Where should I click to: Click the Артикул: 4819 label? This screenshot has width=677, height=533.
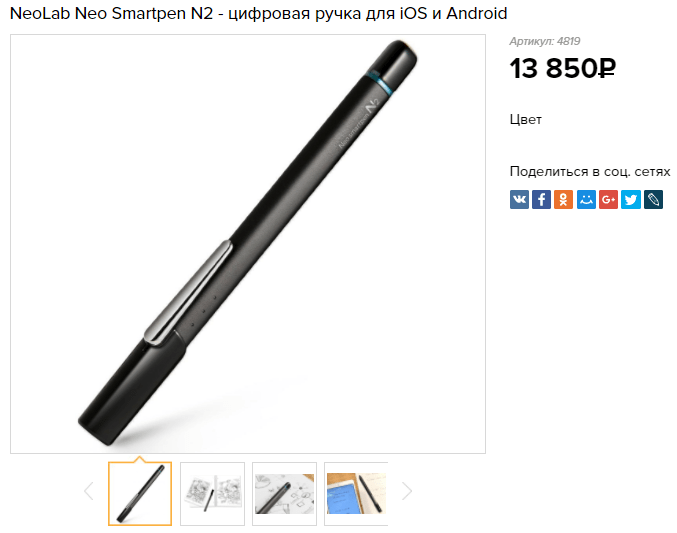(545, 41)
